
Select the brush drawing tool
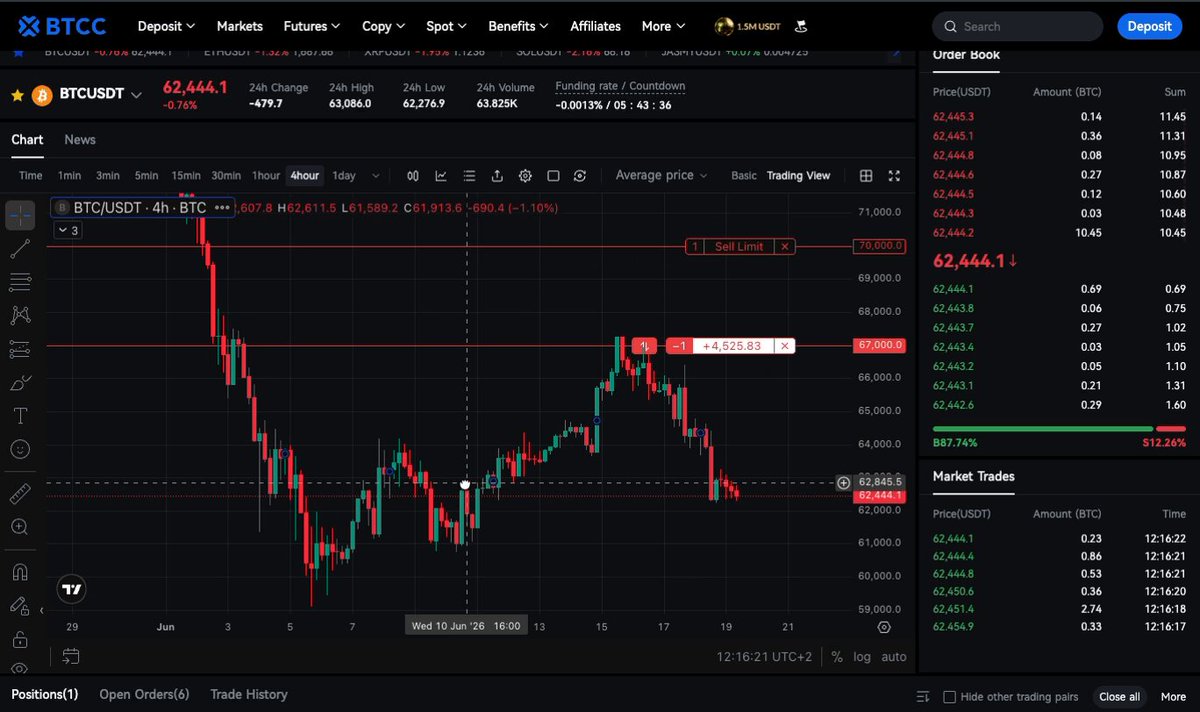[x=20, y=382]
